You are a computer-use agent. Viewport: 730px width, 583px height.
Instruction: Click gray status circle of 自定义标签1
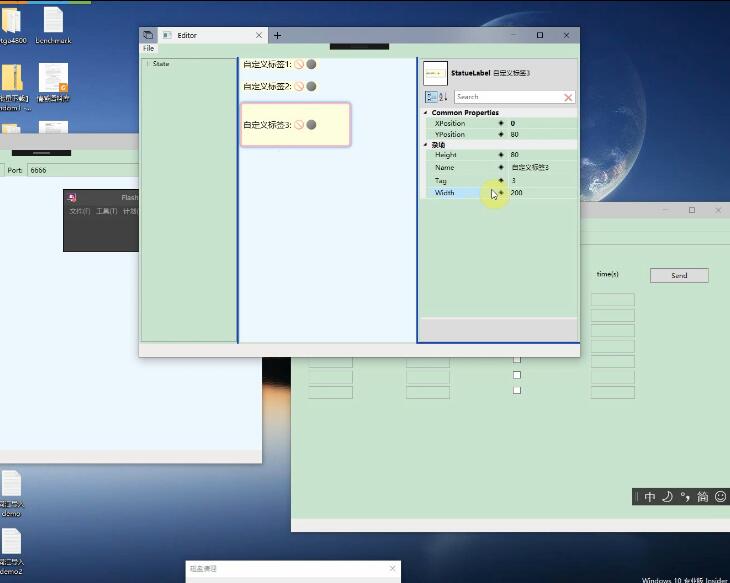(311, 64)
